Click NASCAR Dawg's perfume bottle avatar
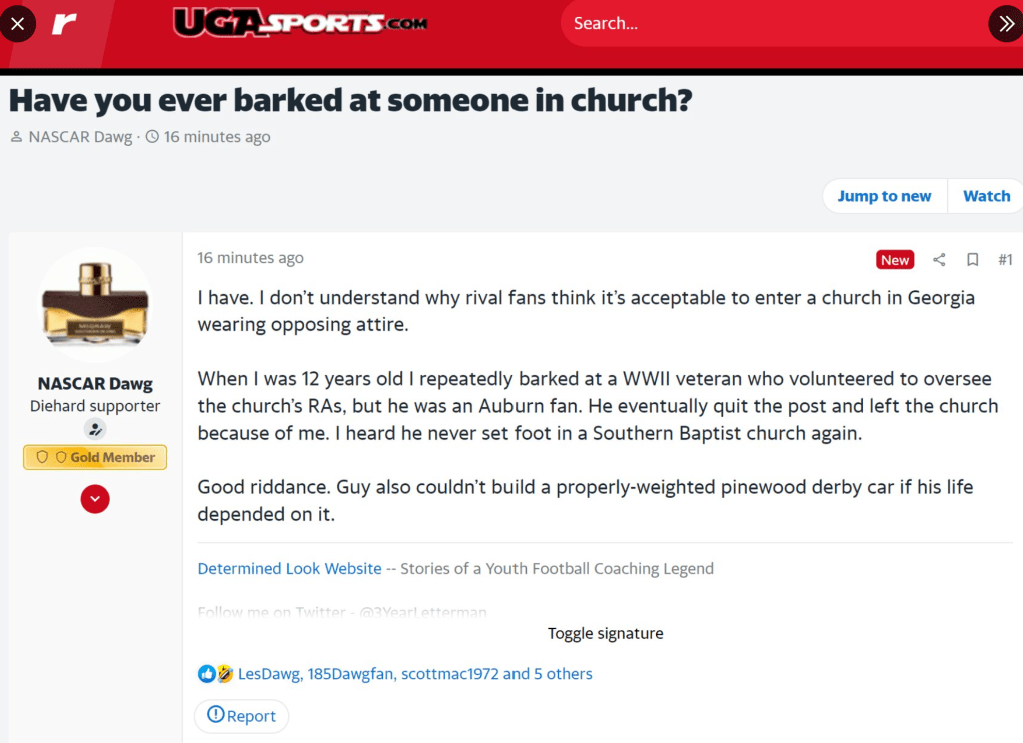The height and width of the screenshot is (743, 1023). pyautogui.click(x=96, y=304)
